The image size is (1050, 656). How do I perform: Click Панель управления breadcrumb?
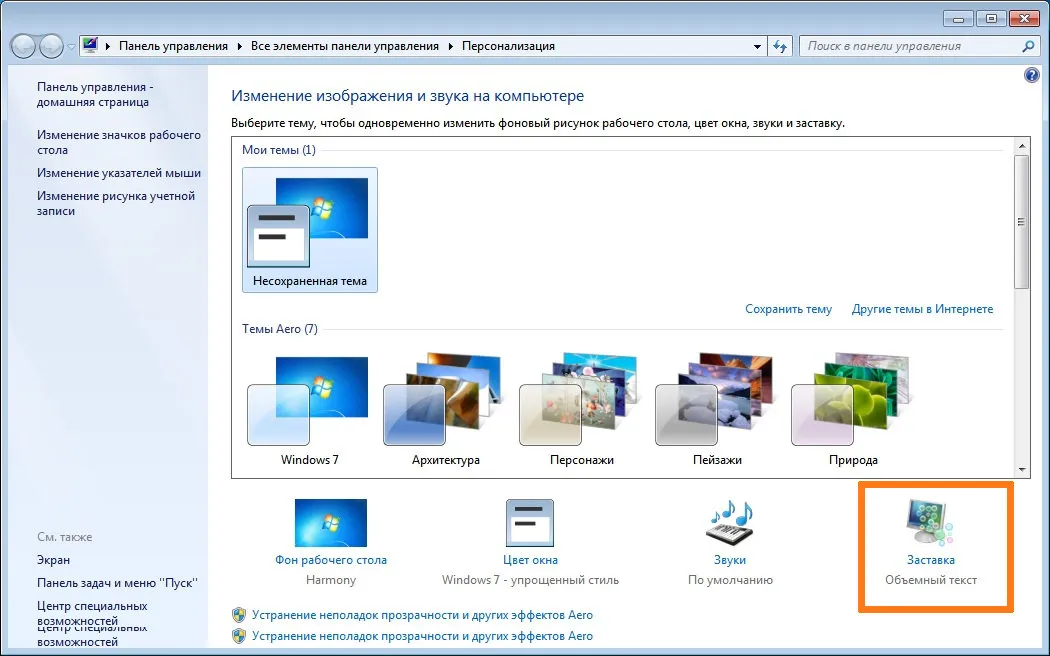173,46
